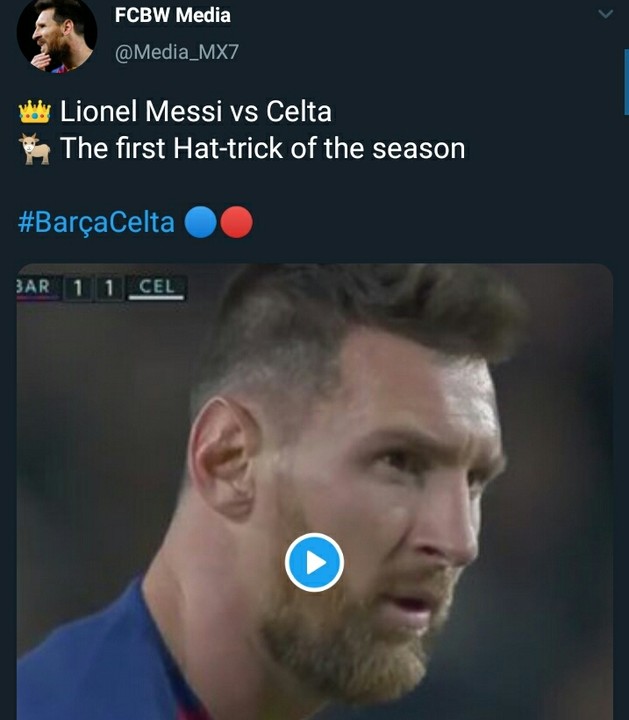Open the FCBW Media profile avatar

coord(57,37)
